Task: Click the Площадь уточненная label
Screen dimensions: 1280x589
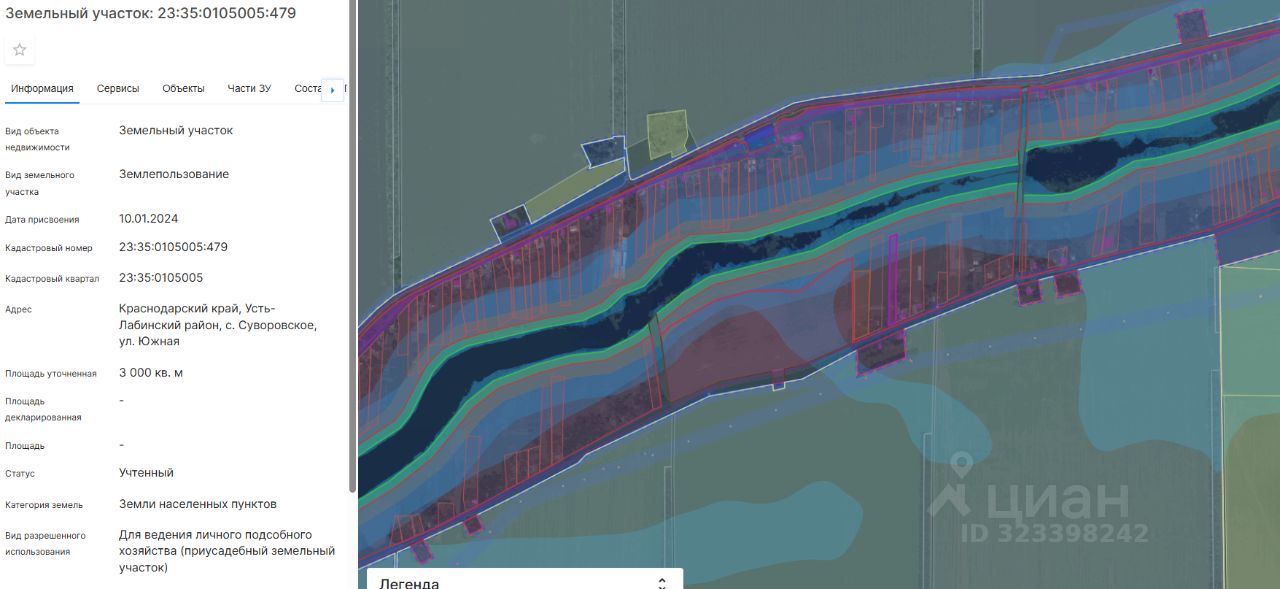Action: tap(51, 374)
